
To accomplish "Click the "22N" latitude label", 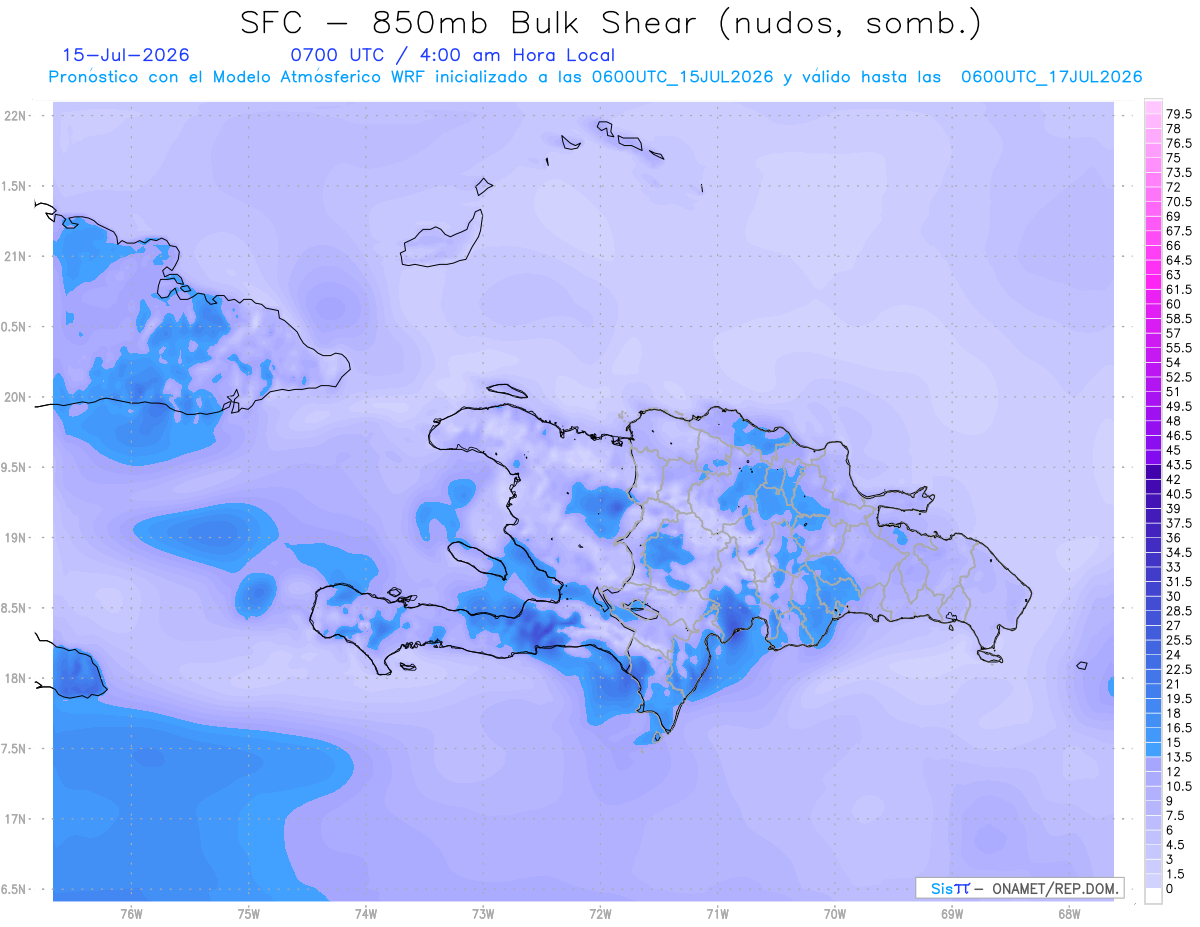I will pyautogui.click(x=16, y=116).
